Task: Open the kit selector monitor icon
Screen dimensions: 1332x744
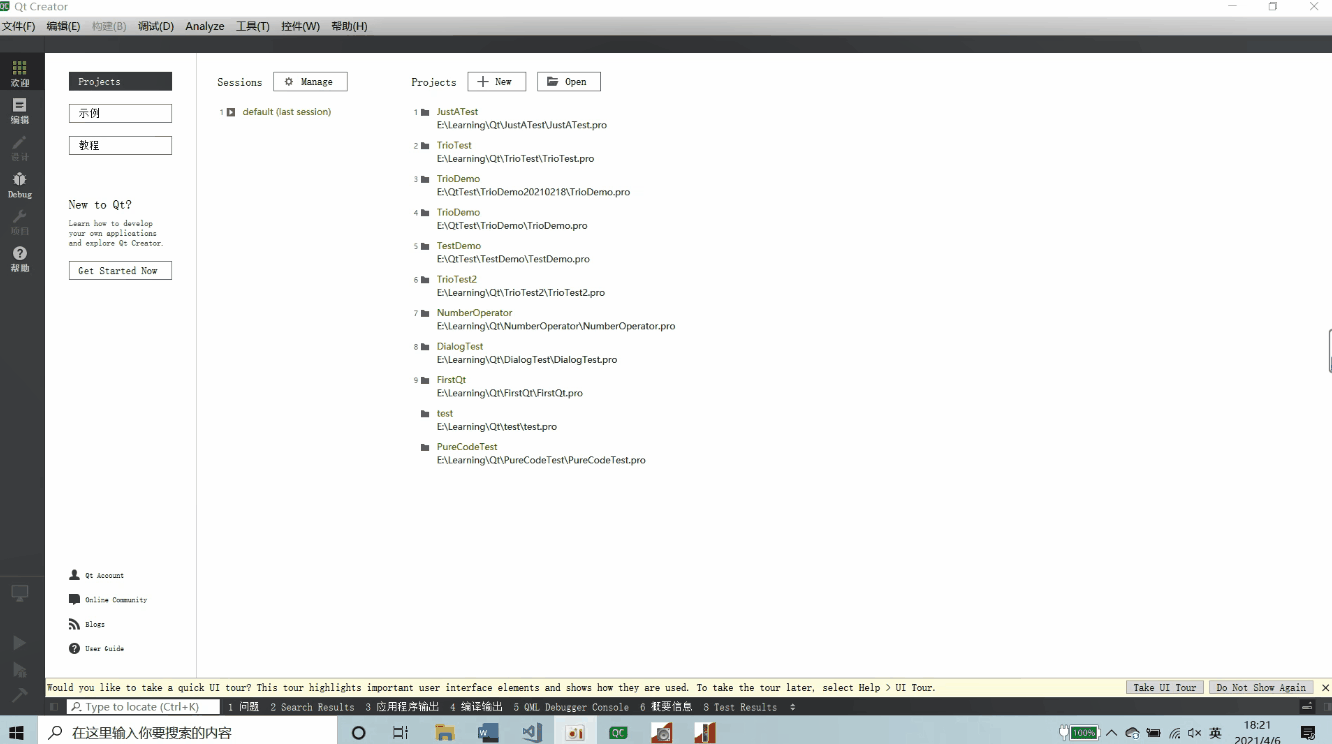Action: click(20, 594)
